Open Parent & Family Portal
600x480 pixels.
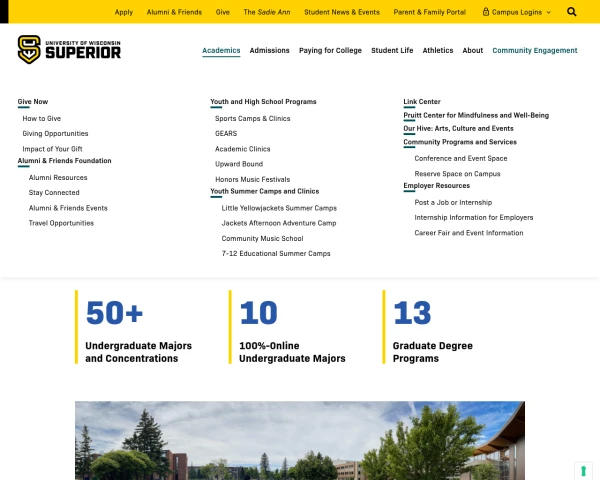coord(430,12)
